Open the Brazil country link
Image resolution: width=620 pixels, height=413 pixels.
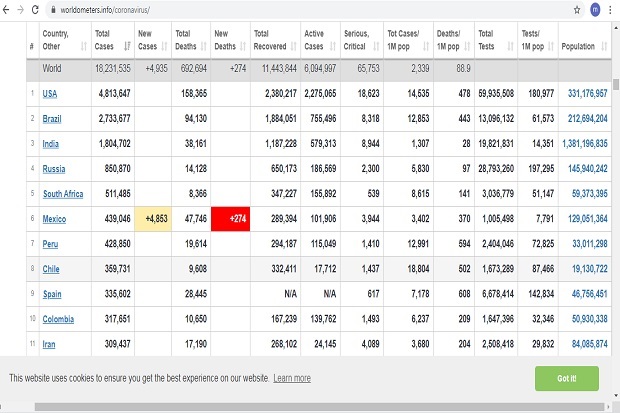pos(52,119)
